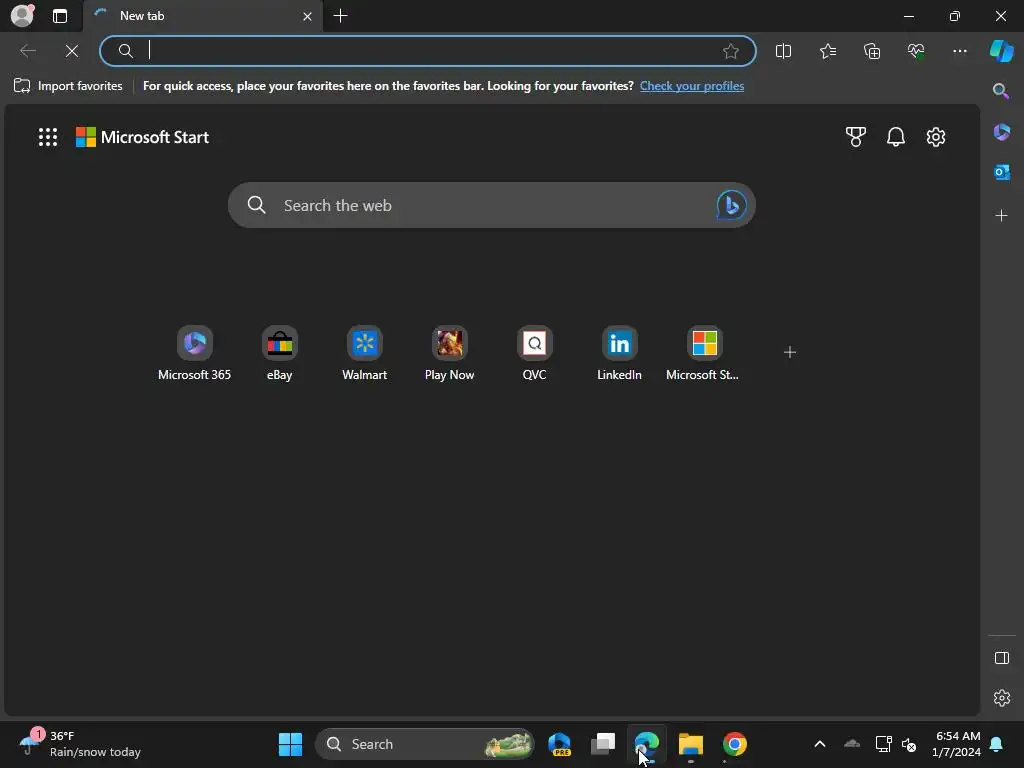Open the network tray icon
Viewport: 1024px width, 768px height.
click(x=883, y=744)
